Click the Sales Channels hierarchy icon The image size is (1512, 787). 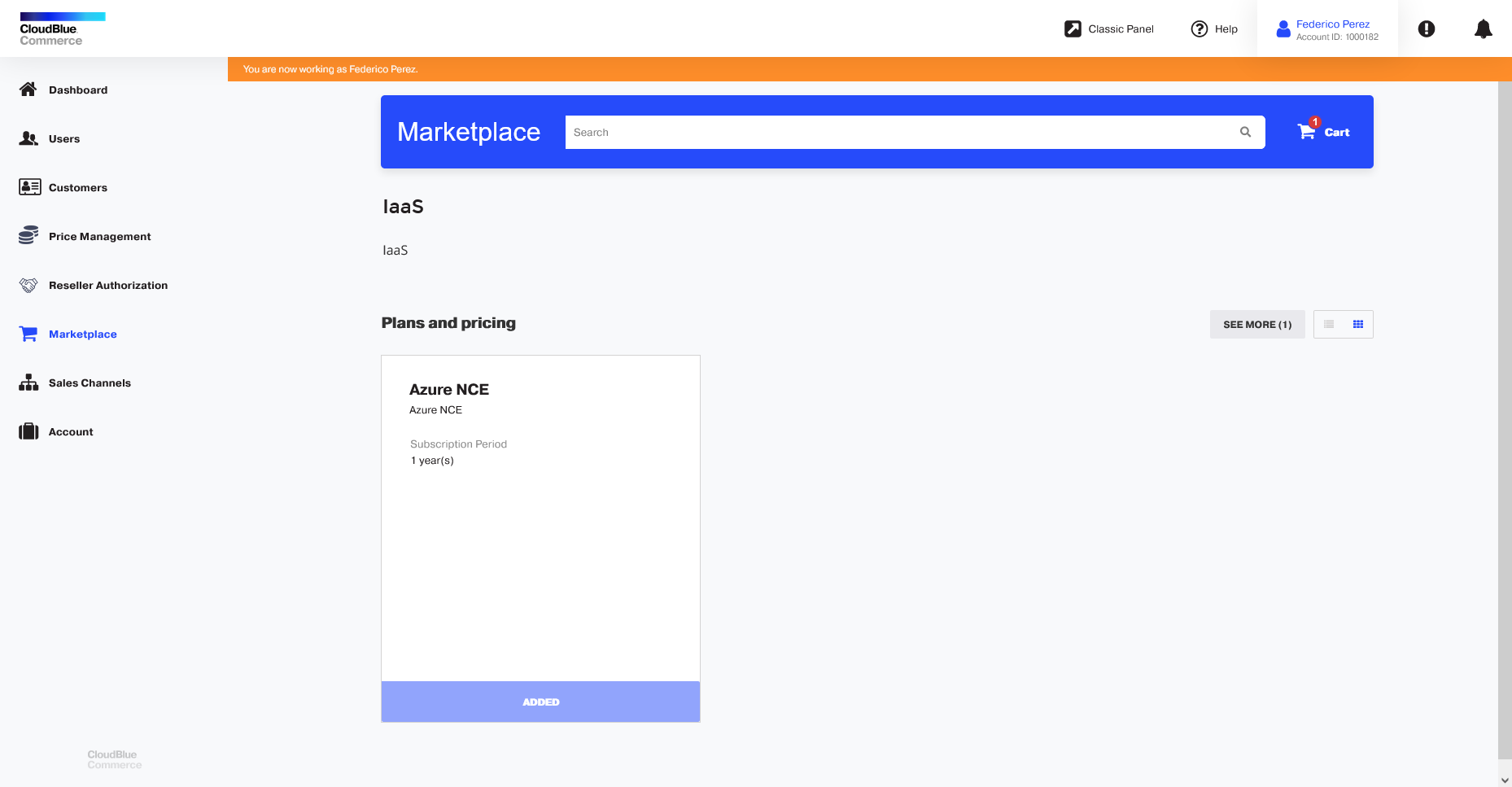pyautogui.click(x=28, y=383)
